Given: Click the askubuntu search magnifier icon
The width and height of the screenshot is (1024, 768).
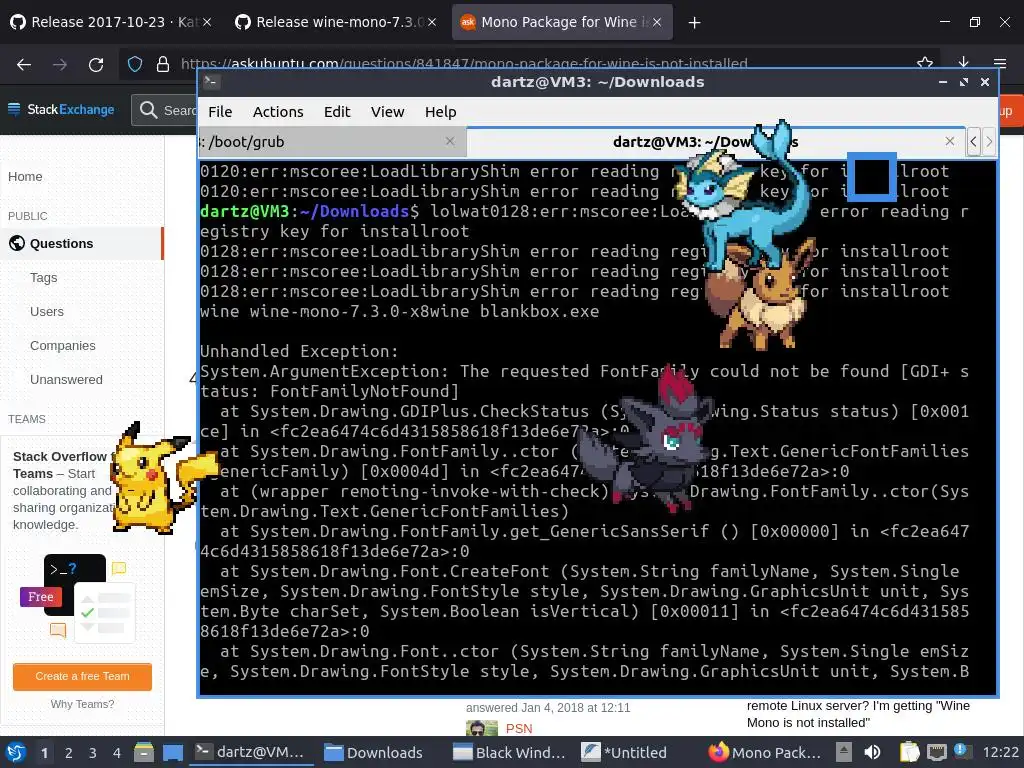Looking at the screenshot, I should click(148, 110).
